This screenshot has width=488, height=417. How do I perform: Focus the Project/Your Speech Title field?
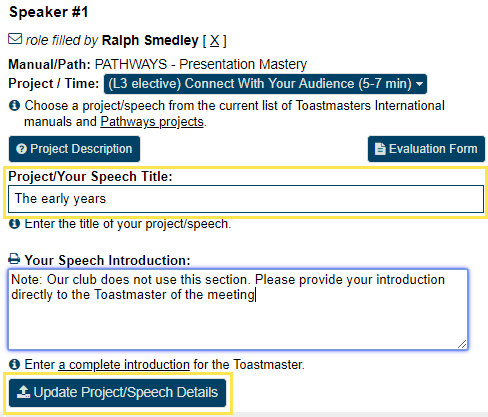click(x=246, y=199)
